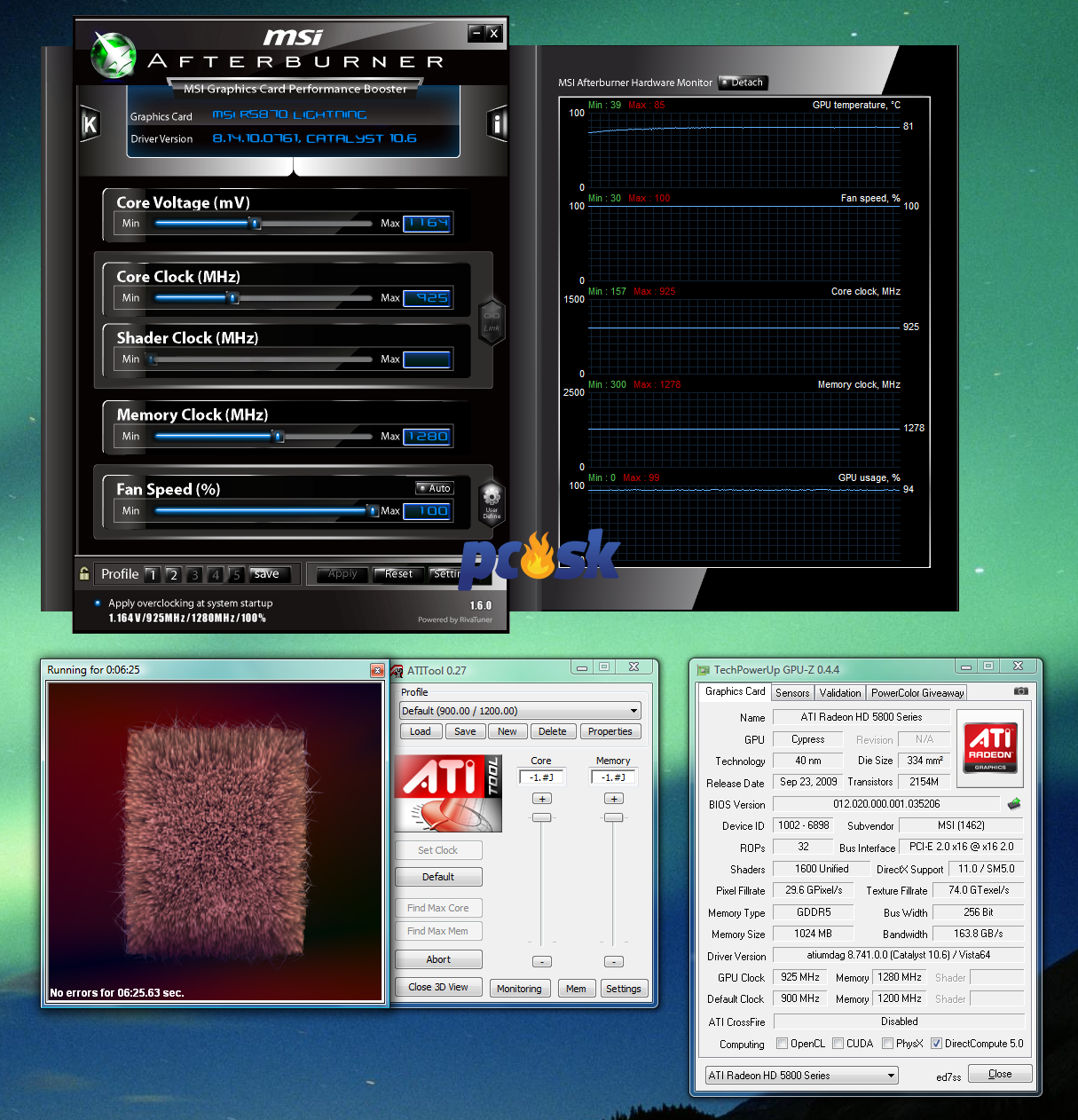Click the ATI Tool logo image

point(448,793)
